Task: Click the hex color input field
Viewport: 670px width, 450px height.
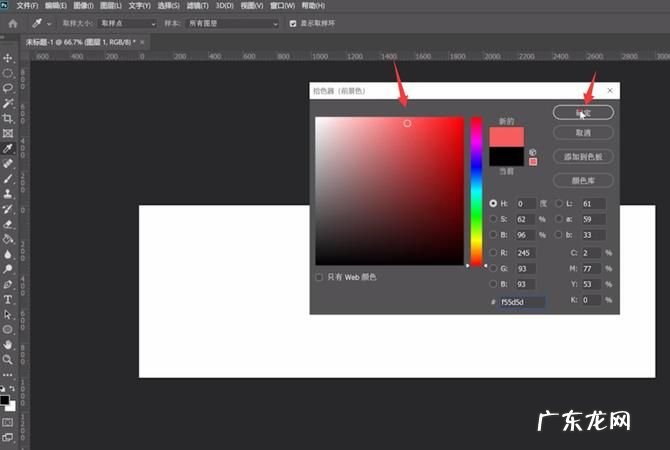Action: [x=521, y=301]
